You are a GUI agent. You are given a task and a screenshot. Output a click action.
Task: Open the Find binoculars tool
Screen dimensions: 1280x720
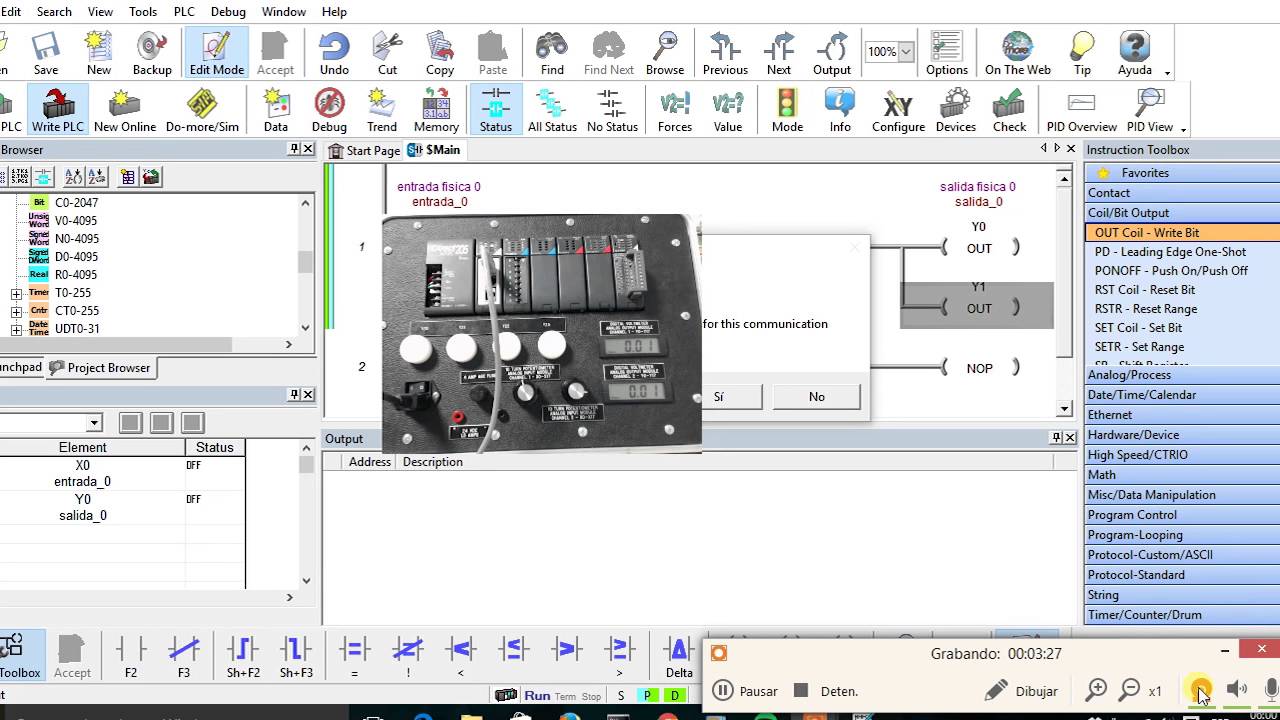(x=552, y=53)
